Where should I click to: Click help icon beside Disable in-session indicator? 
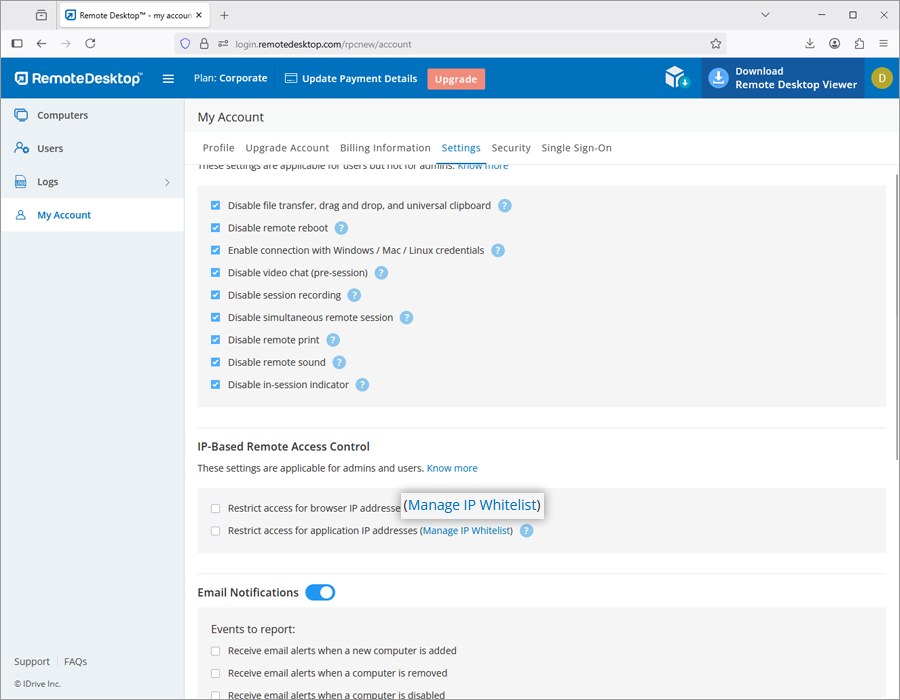click(x=362, y=385)
